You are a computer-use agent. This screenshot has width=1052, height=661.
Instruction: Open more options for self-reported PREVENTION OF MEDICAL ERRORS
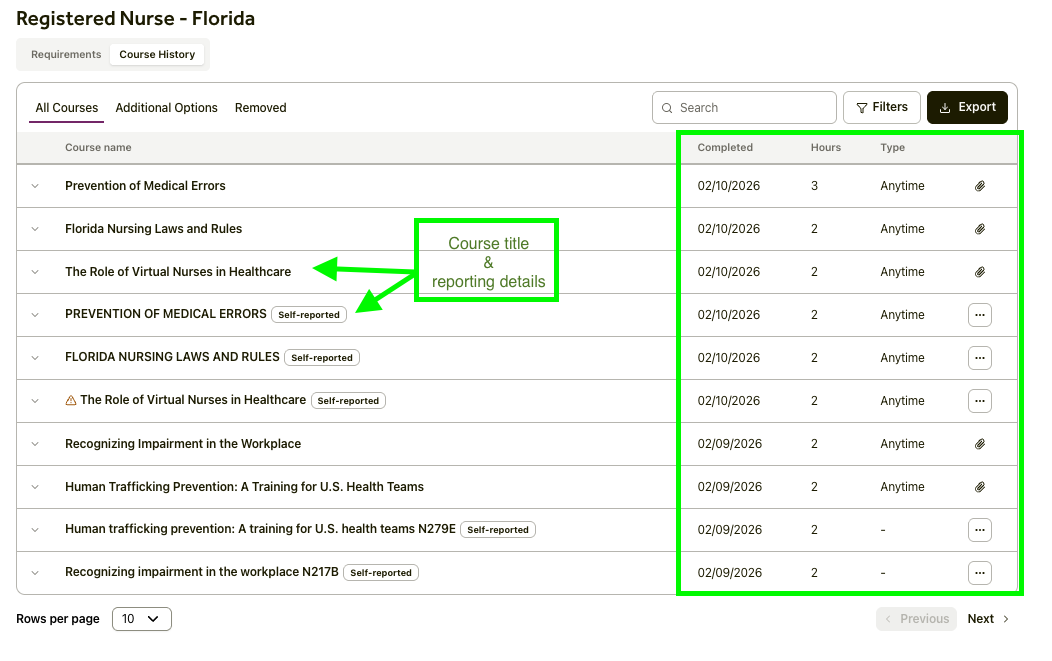(x=980, y=315)
